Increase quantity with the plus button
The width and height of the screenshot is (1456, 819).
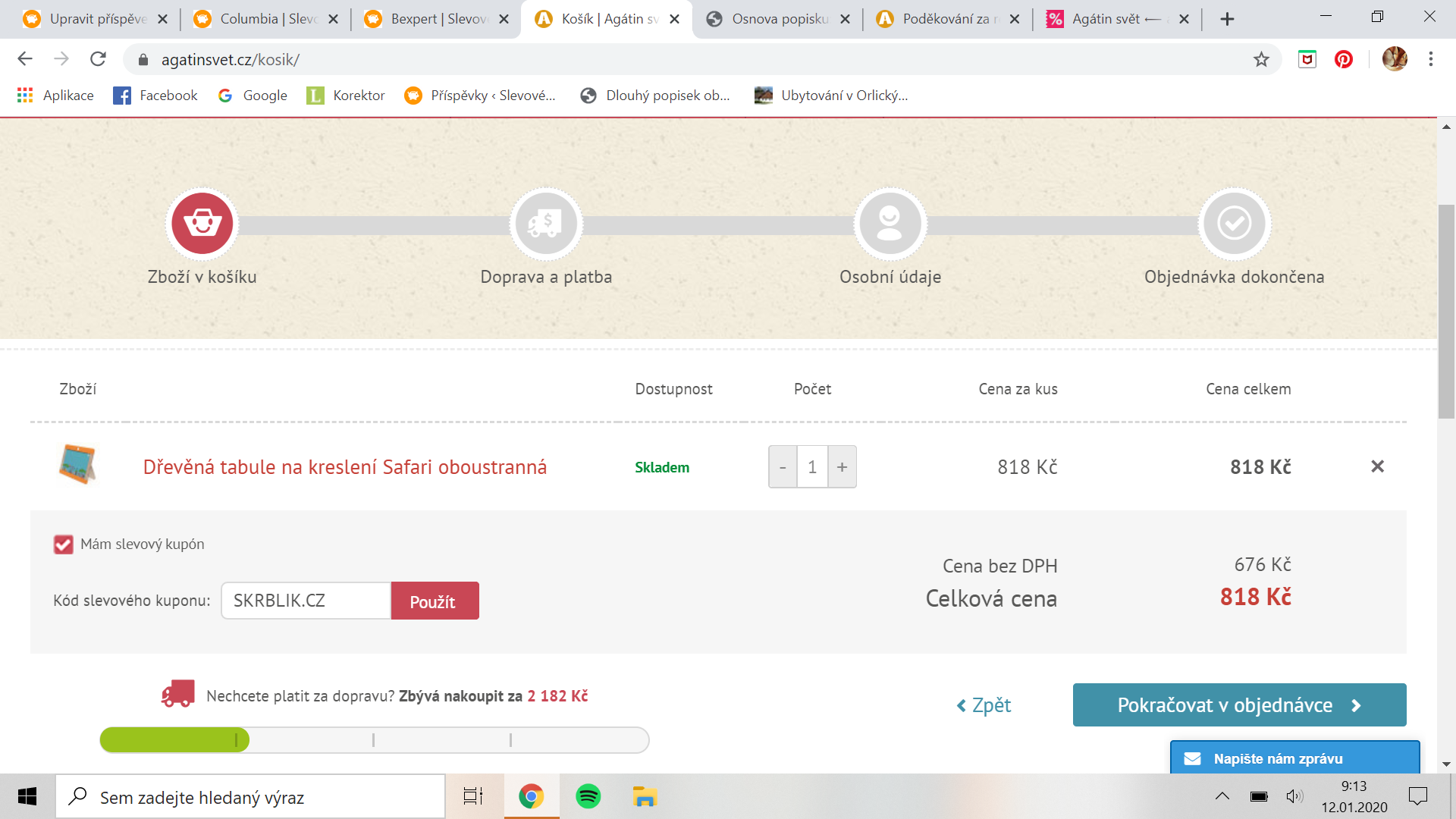click(842, 467)
